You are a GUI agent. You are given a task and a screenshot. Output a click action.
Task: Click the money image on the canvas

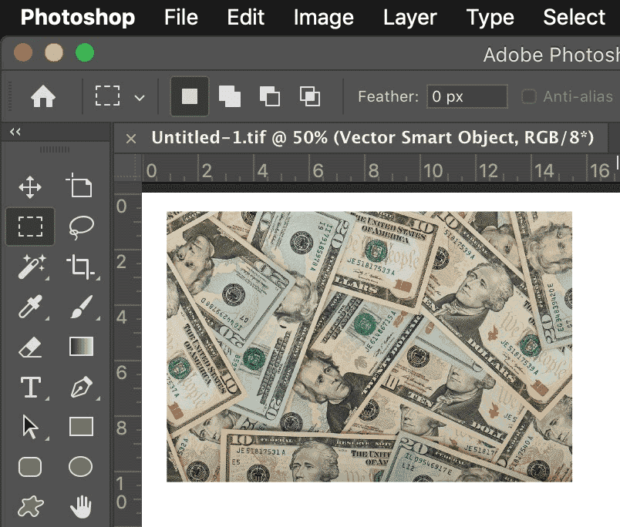click(369, 346)
